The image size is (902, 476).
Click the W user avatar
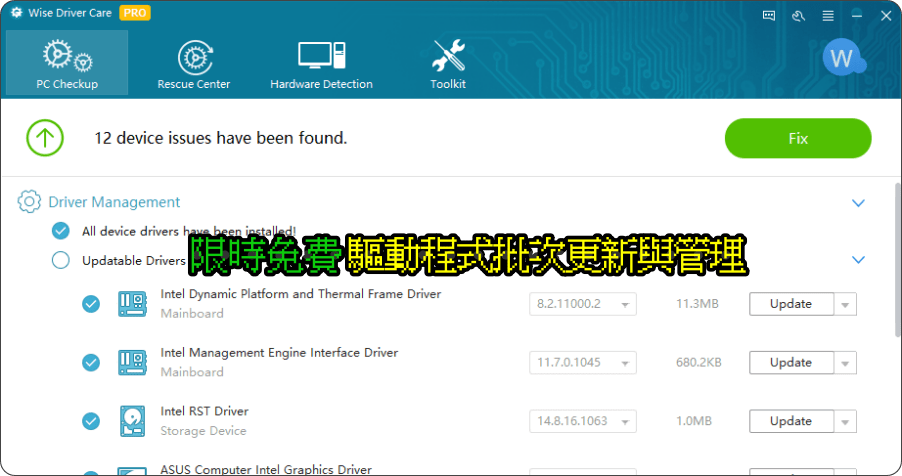(x=842, y=57)
